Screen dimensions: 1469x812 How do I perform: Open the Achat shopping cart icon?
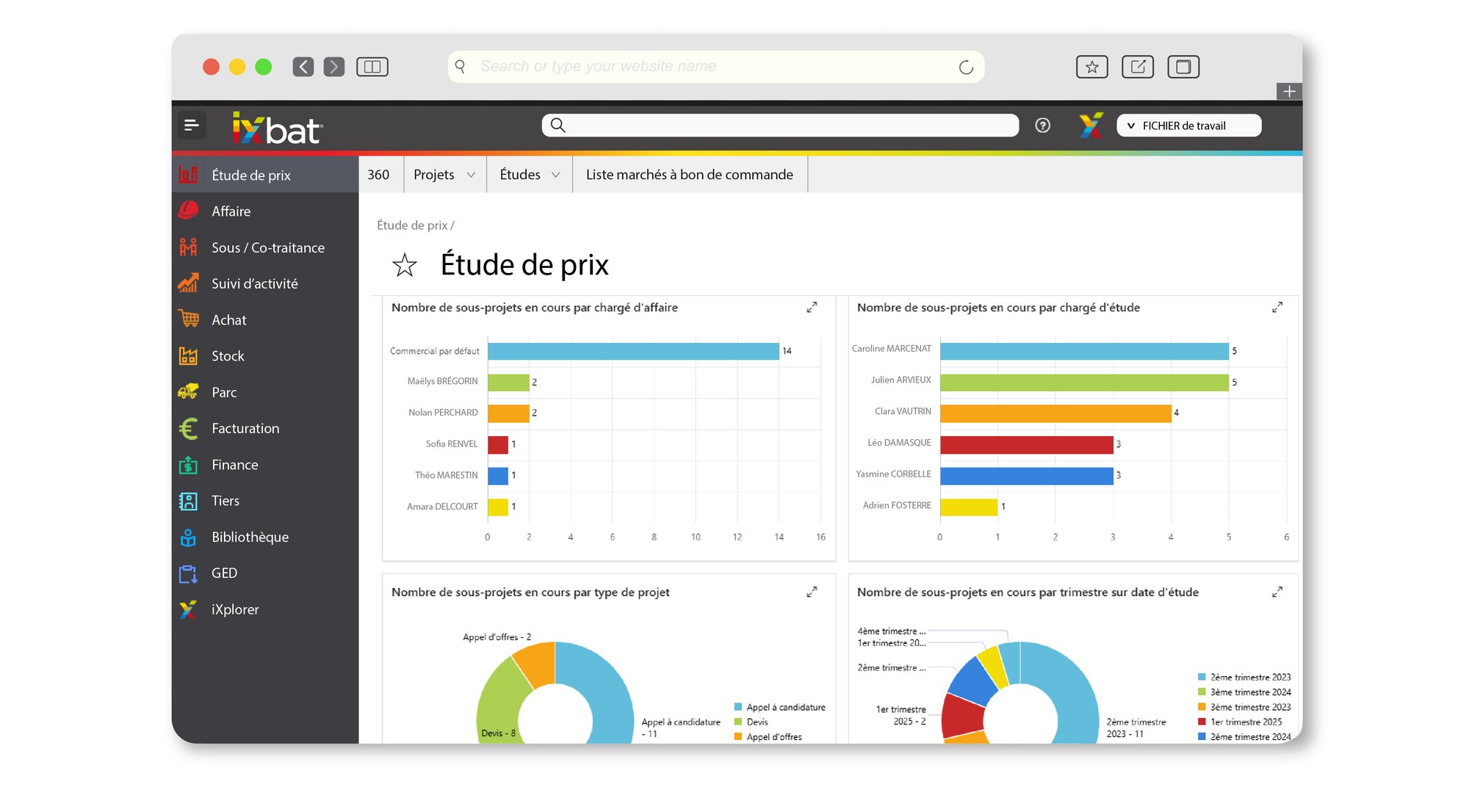coord(189,319)
